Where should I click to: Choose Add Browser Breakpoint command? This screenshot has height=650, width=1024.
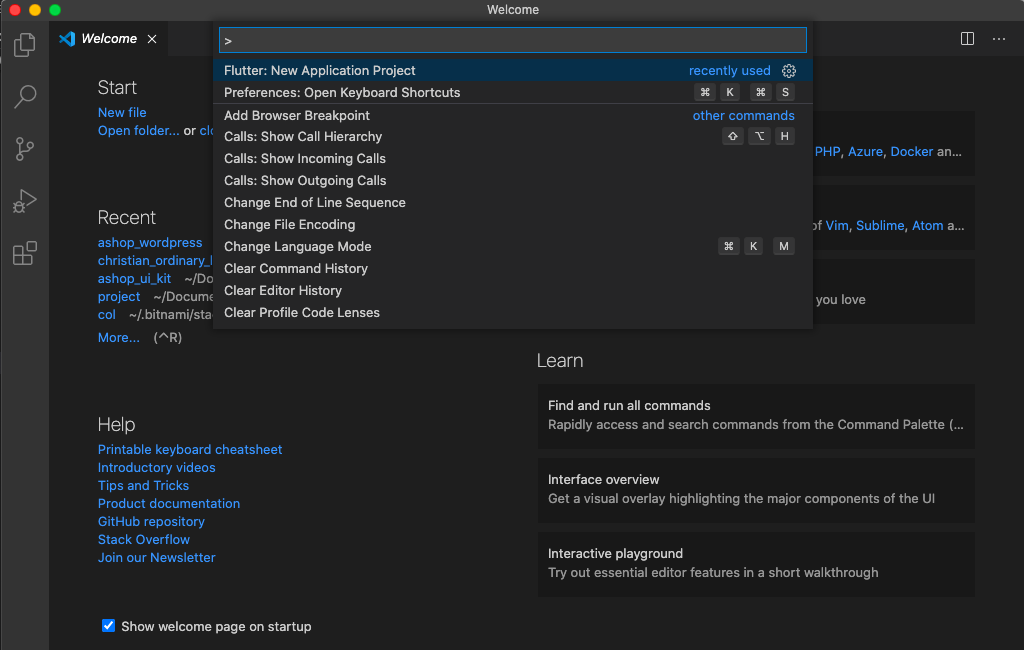513,115
